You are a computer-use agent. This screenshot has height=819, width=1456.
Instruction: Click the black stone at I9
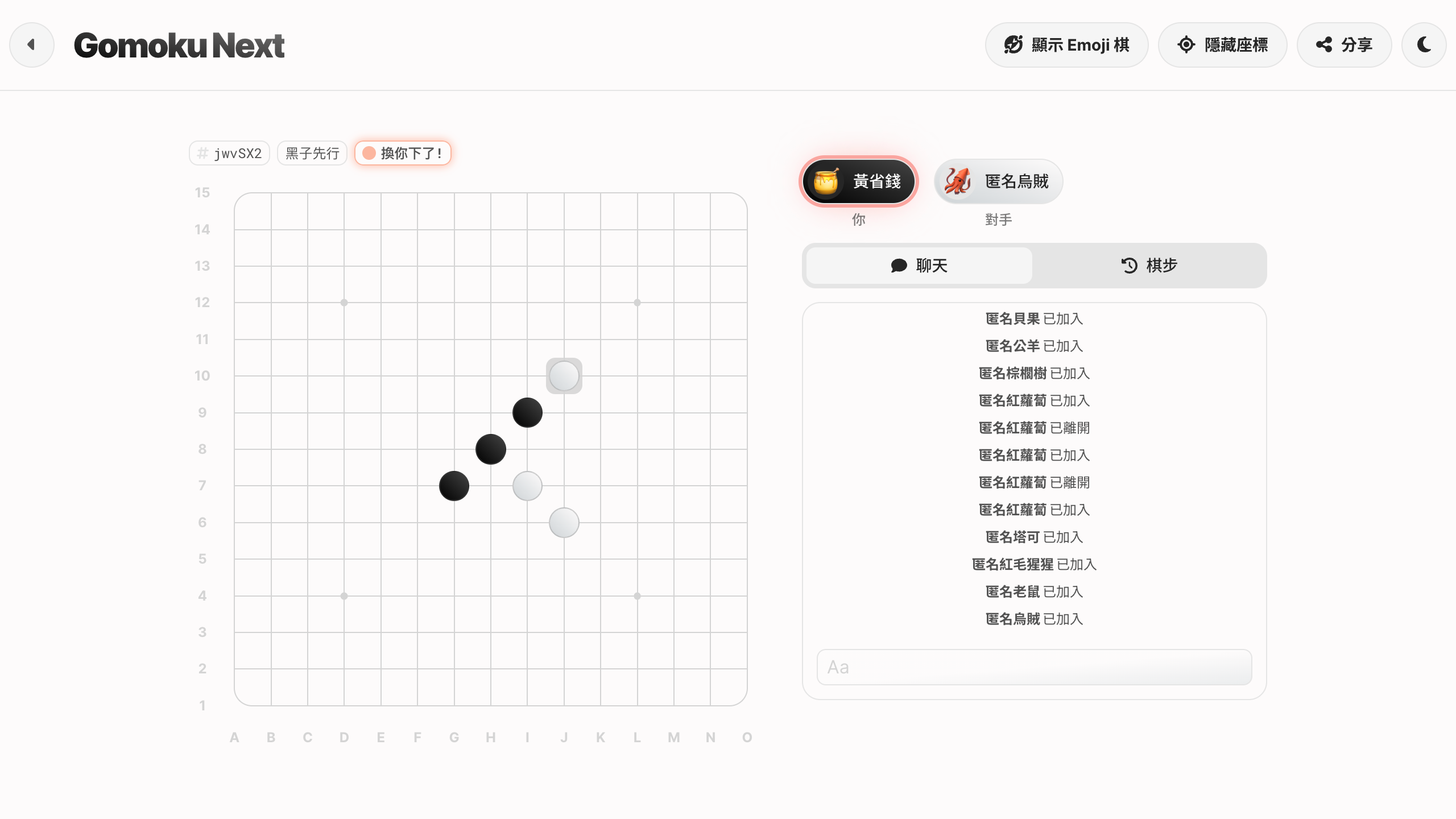(x=527, y=412)
